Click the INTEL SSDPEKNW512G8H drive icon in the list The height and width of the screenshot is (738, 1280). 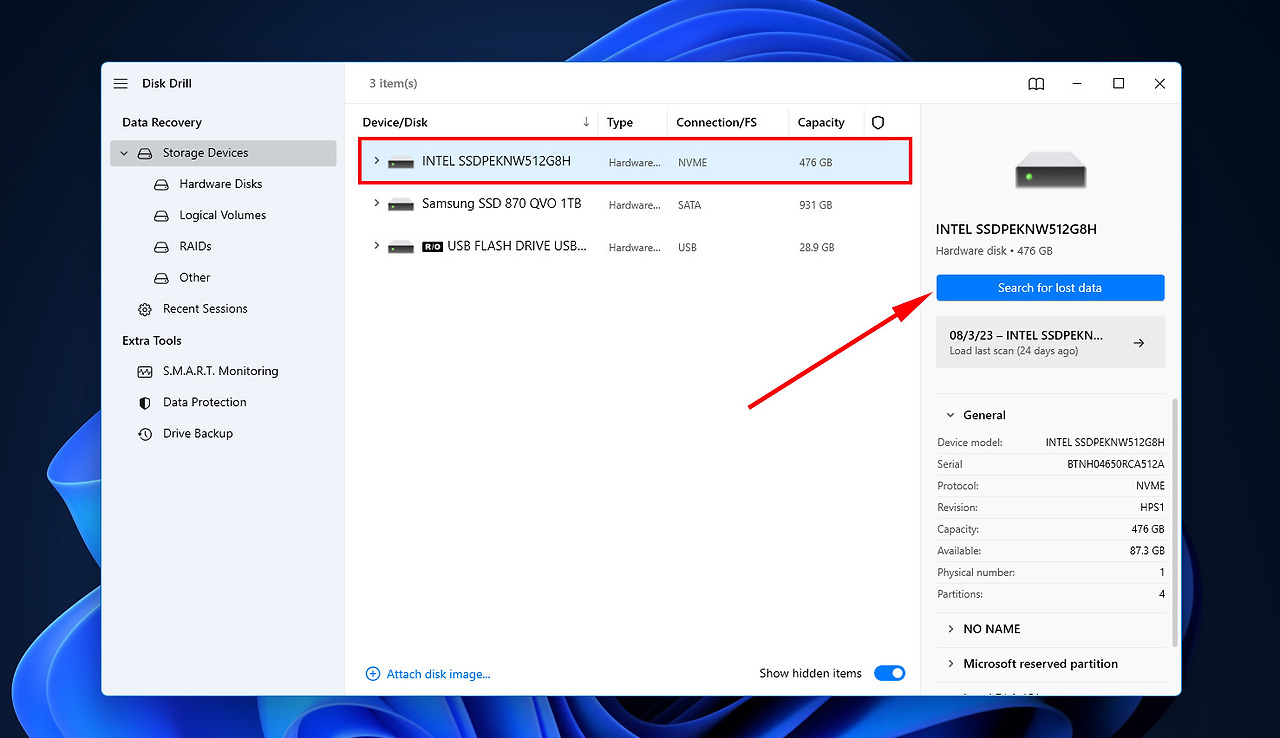tap(401, 162)
